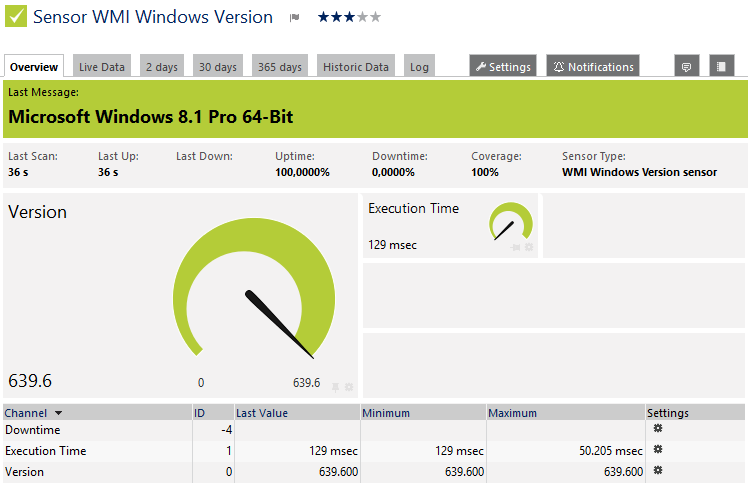Image resolution: width=748 pixels, height=486 pixels.
Task: Open gear settings on Execution Time gauge
Action: click(x=529, y=247)
